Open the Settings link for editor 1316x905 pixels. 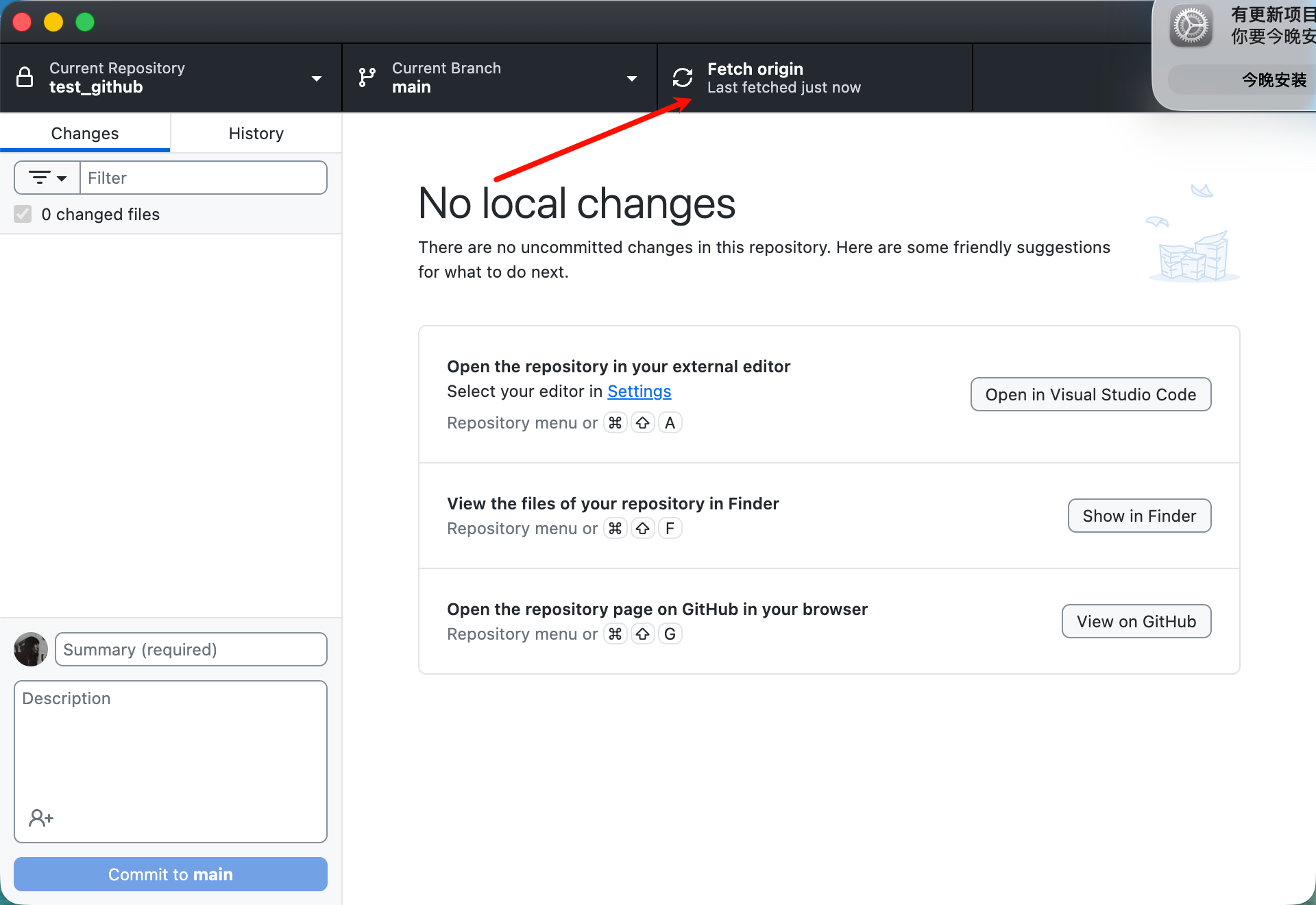click(x=639, y=391)
